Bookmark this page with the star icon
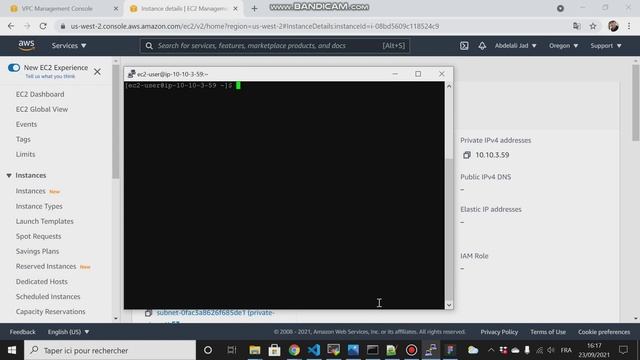 593,26
